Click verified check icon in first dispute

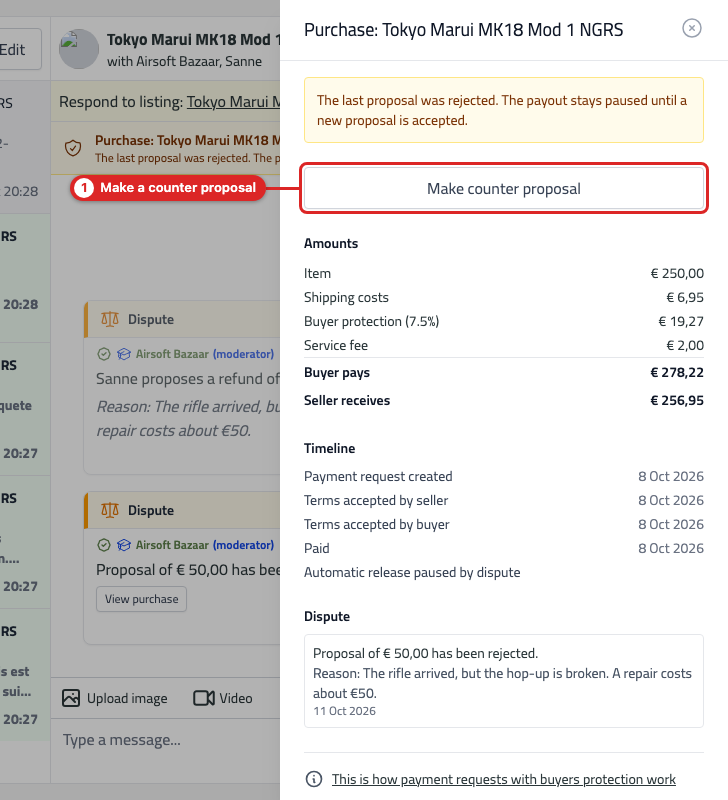104,354
